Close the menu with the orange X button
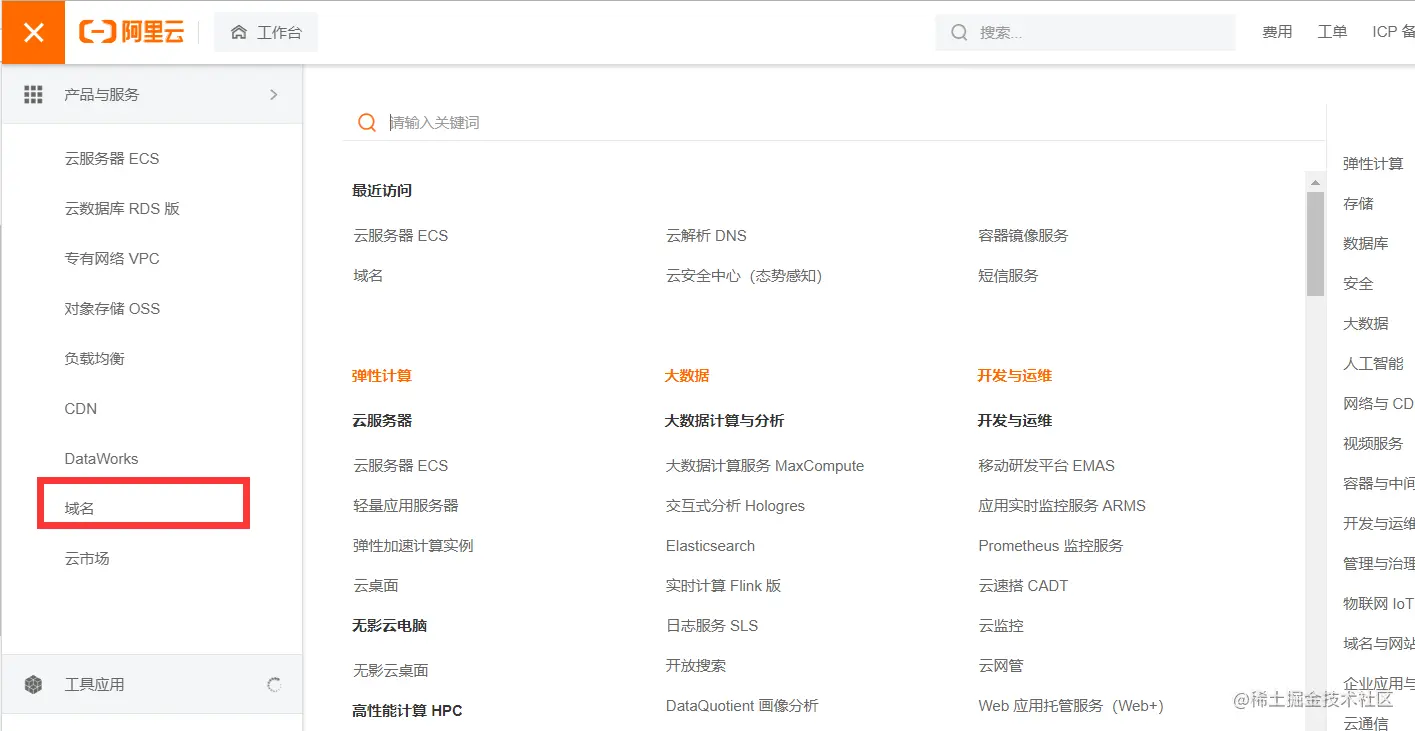This screenshot has width=1415, height=731. point(33,32)
